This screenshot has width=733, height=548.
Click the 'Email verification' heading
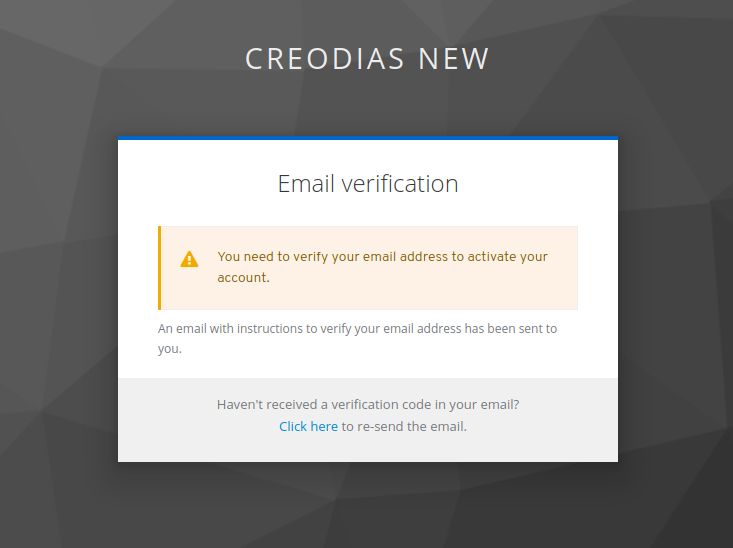click(368, 183)
